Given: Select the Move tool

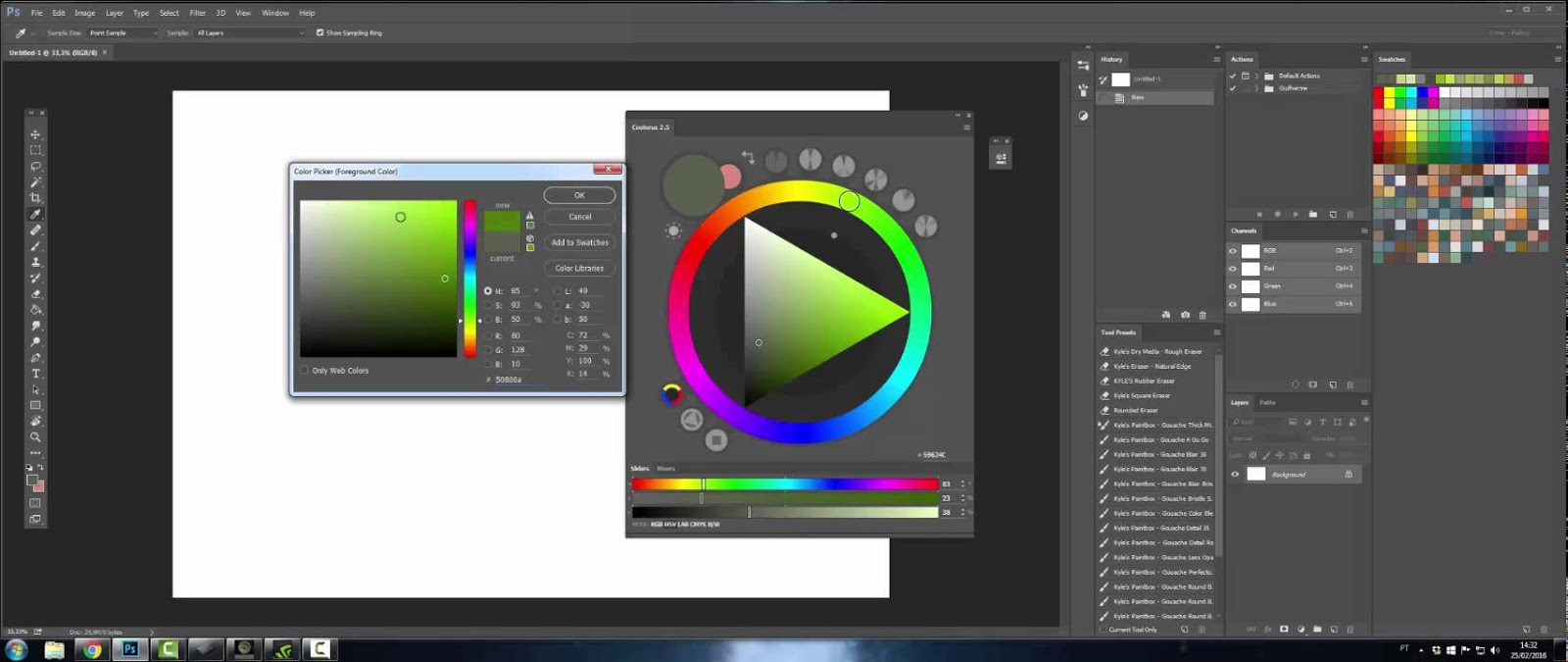Looking at the screenshot, I should pos(35,134).
